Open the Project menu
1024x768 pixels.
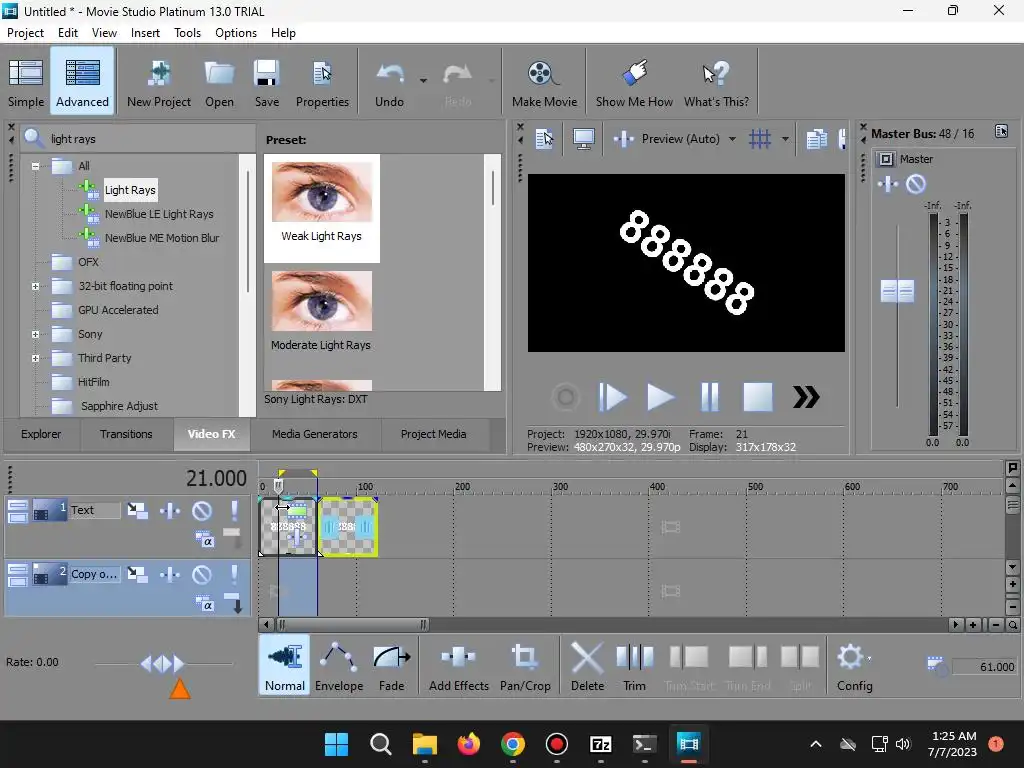(25, 33)
